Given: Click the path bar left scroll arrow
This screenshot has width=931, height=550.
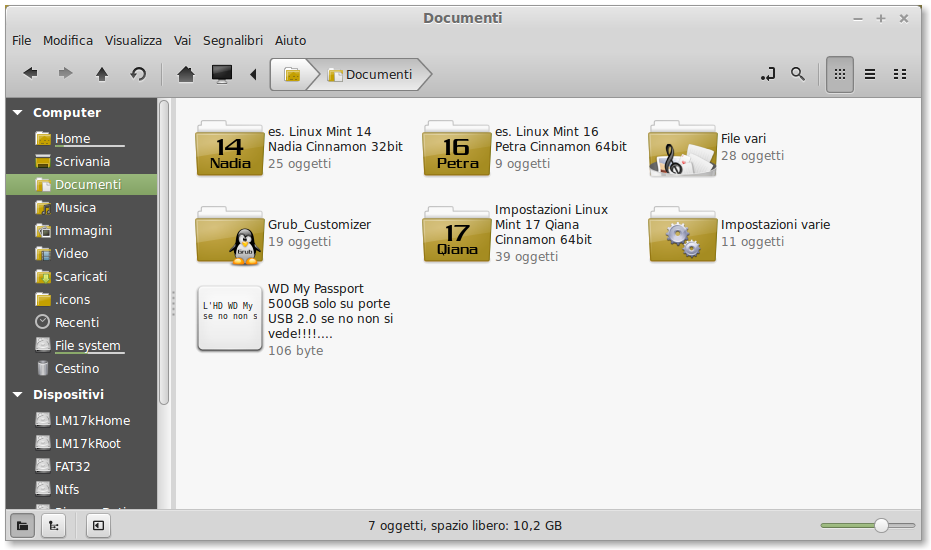Looking at the screenshot, I should 254,74.
